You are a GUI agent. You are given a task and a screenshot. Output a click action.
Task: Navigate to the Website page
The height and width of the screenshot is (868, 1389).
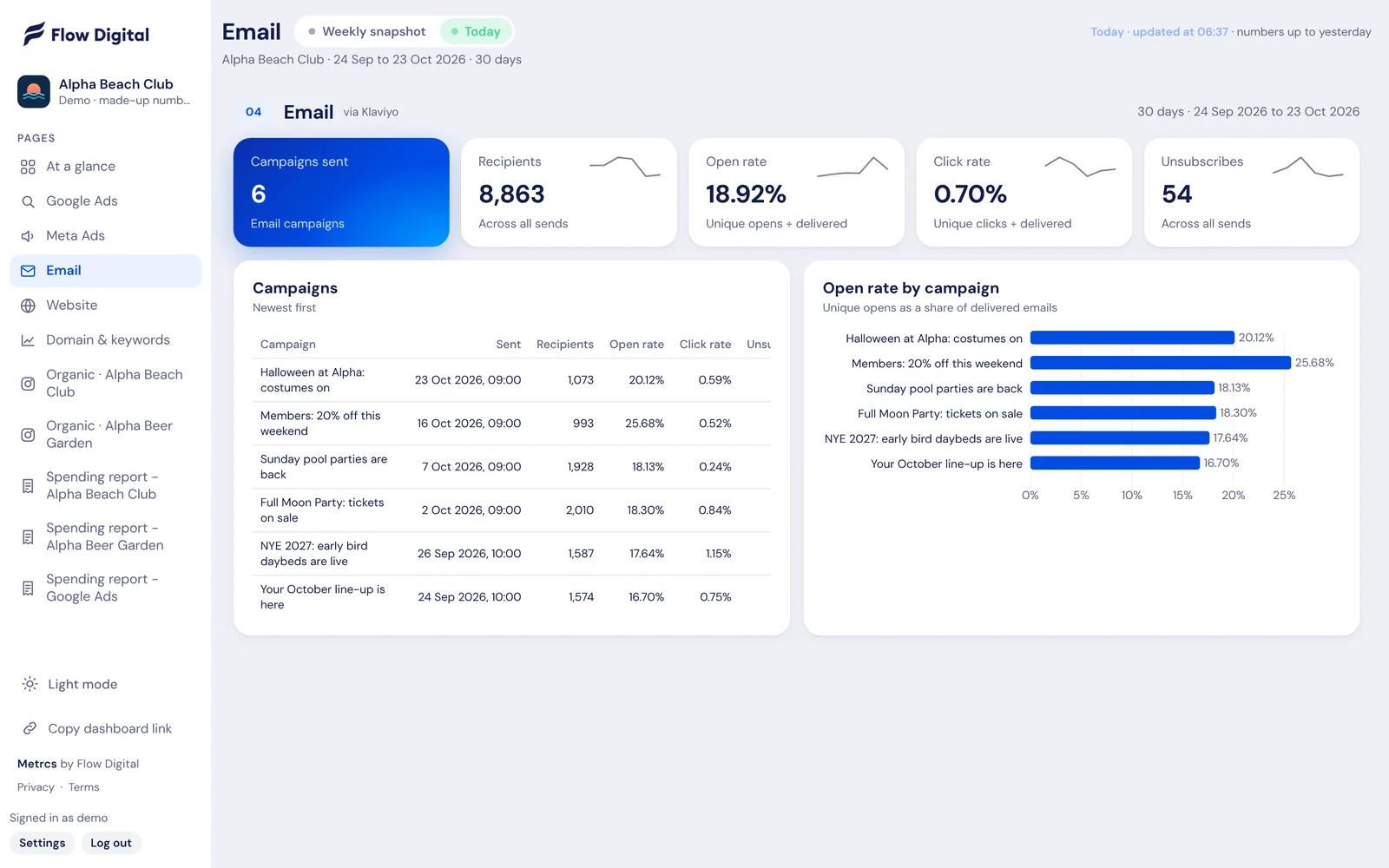click(106, 306)
